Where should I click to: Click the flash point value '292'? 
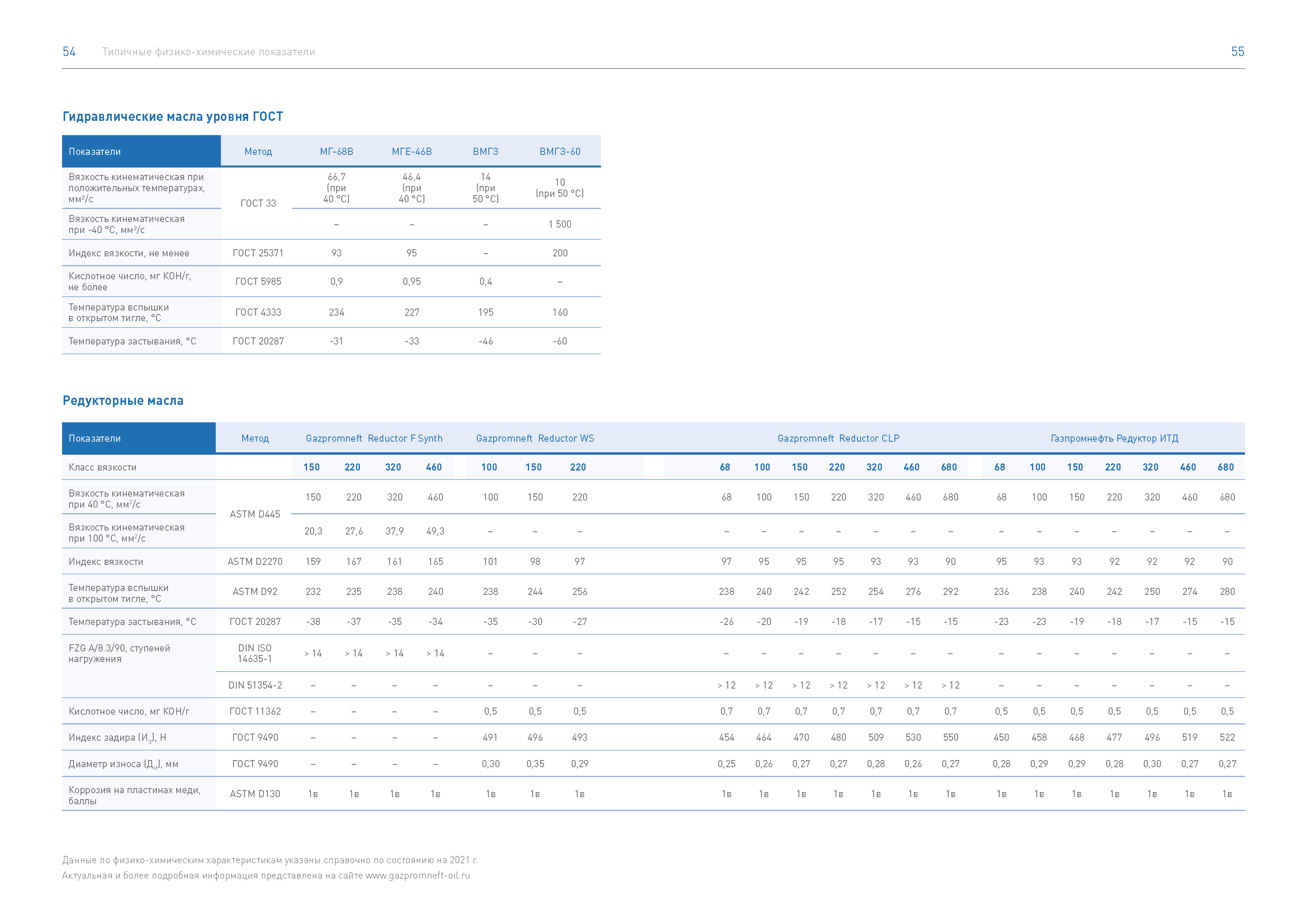[x=951, y=592]
